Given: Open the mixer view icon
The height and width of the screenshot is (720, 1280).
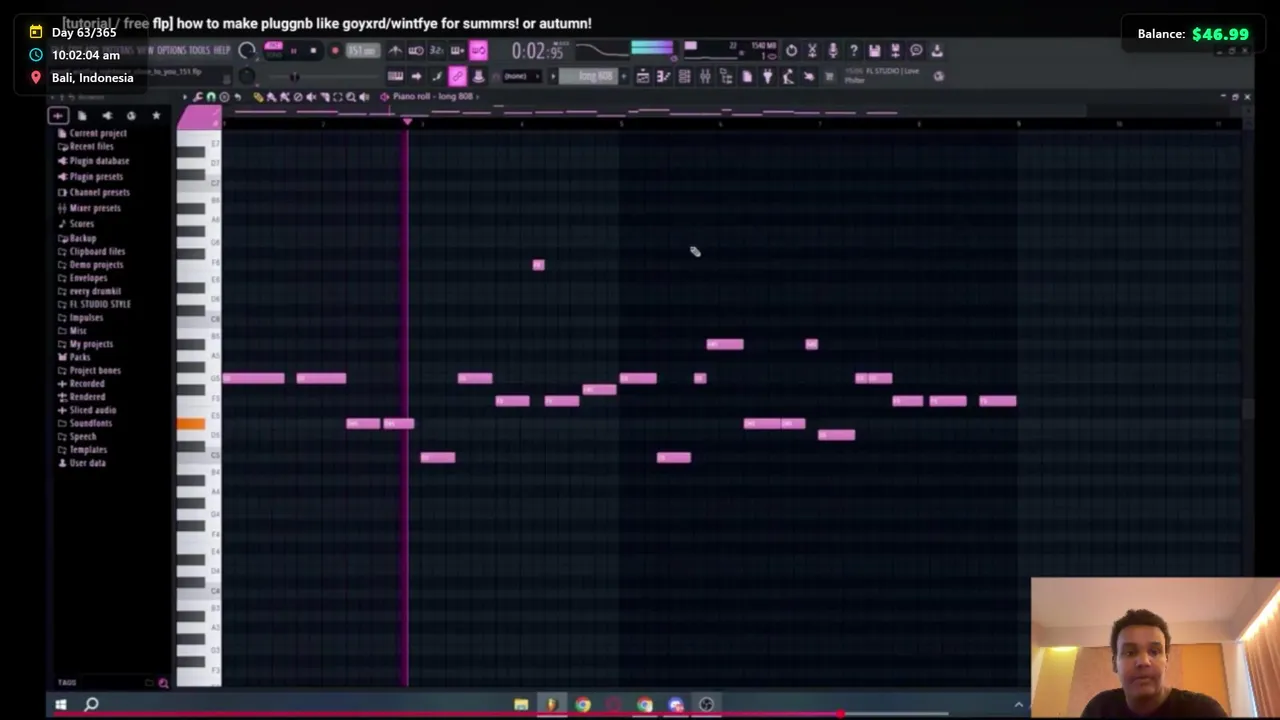Looking at the screenshot, I should point(704,76).
